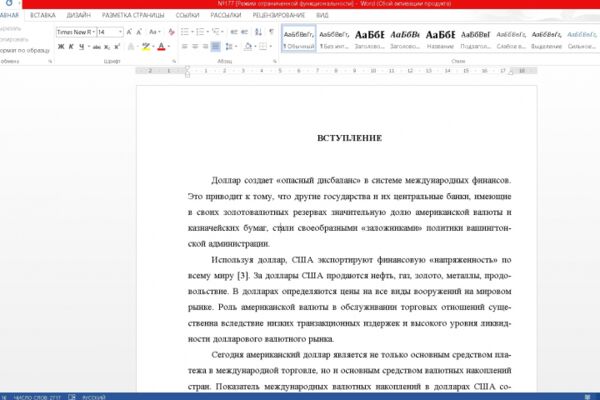Click the quick access arrow icon in the title bar
The height and width of the screenshot is (400, 600).
pos(8,3)
